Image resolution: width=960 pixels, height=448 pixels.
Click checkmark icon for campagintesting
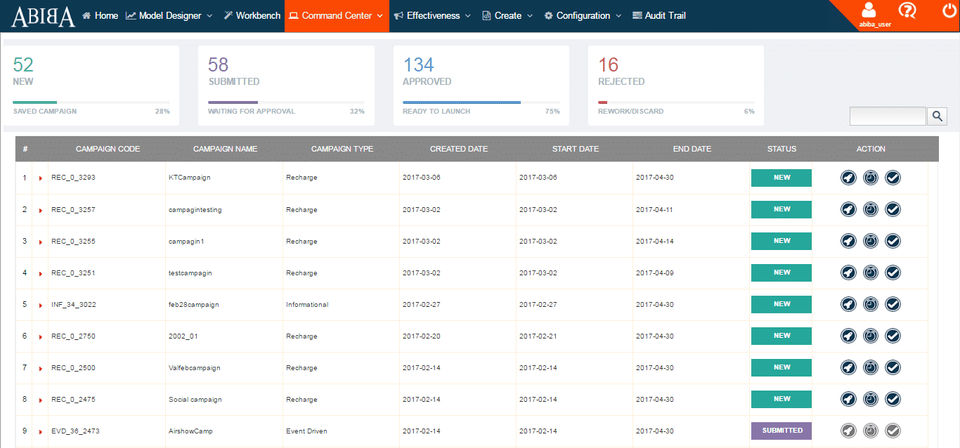[x=893, y=209]
